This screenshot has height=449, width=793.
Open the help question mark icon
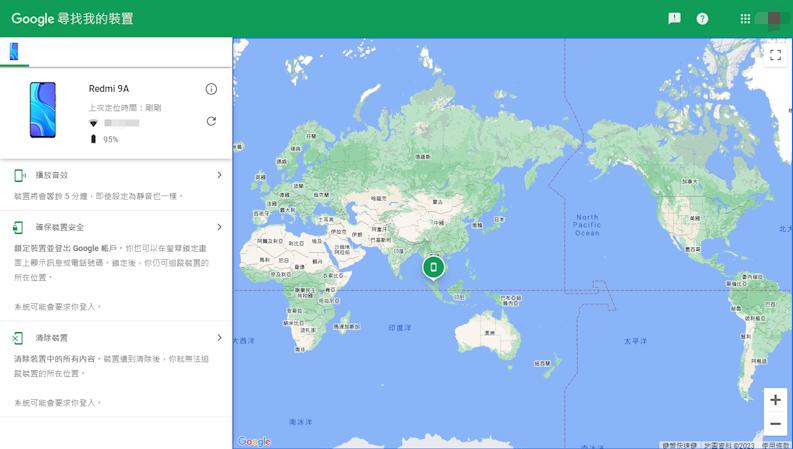tap(702, 19)
